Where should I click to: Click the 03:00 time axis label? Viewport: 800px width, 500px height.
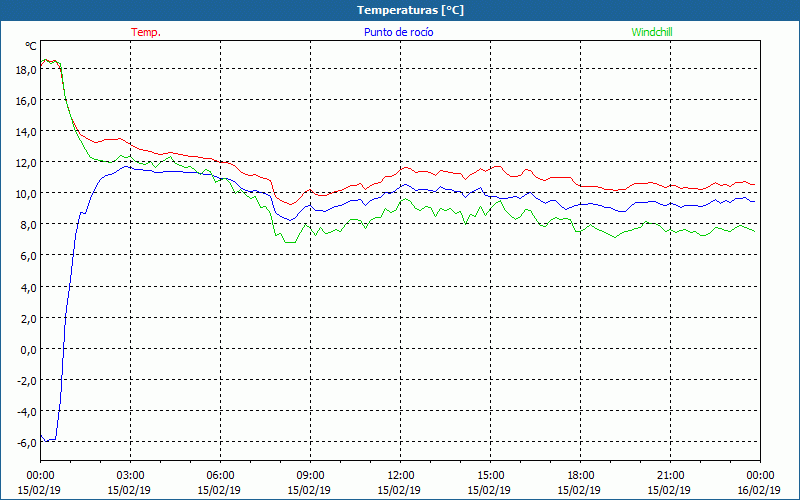point(130,476)
